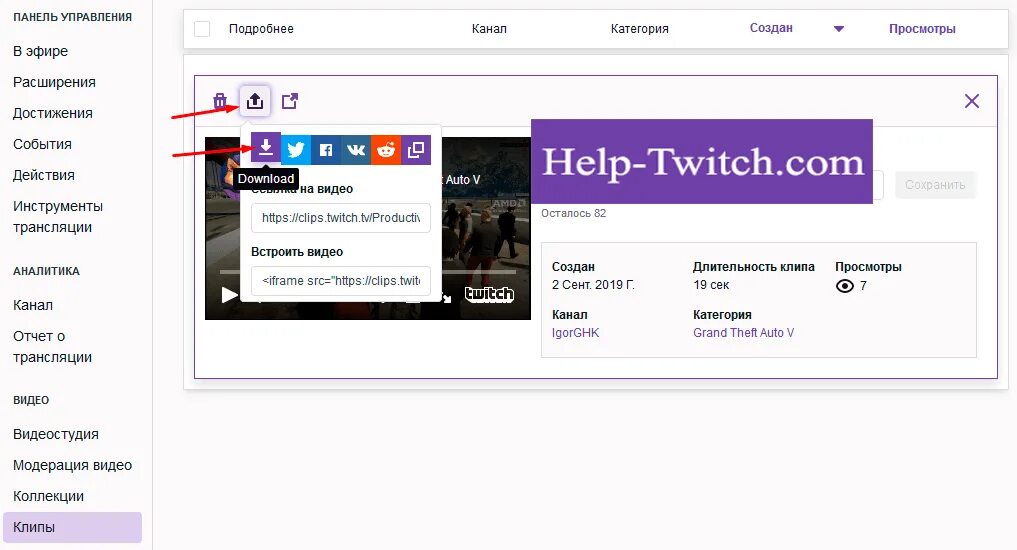Delete clip with trash icon
Image resolution: width=1017 pixels, height=550 pixels.
(x=220, y=101)
